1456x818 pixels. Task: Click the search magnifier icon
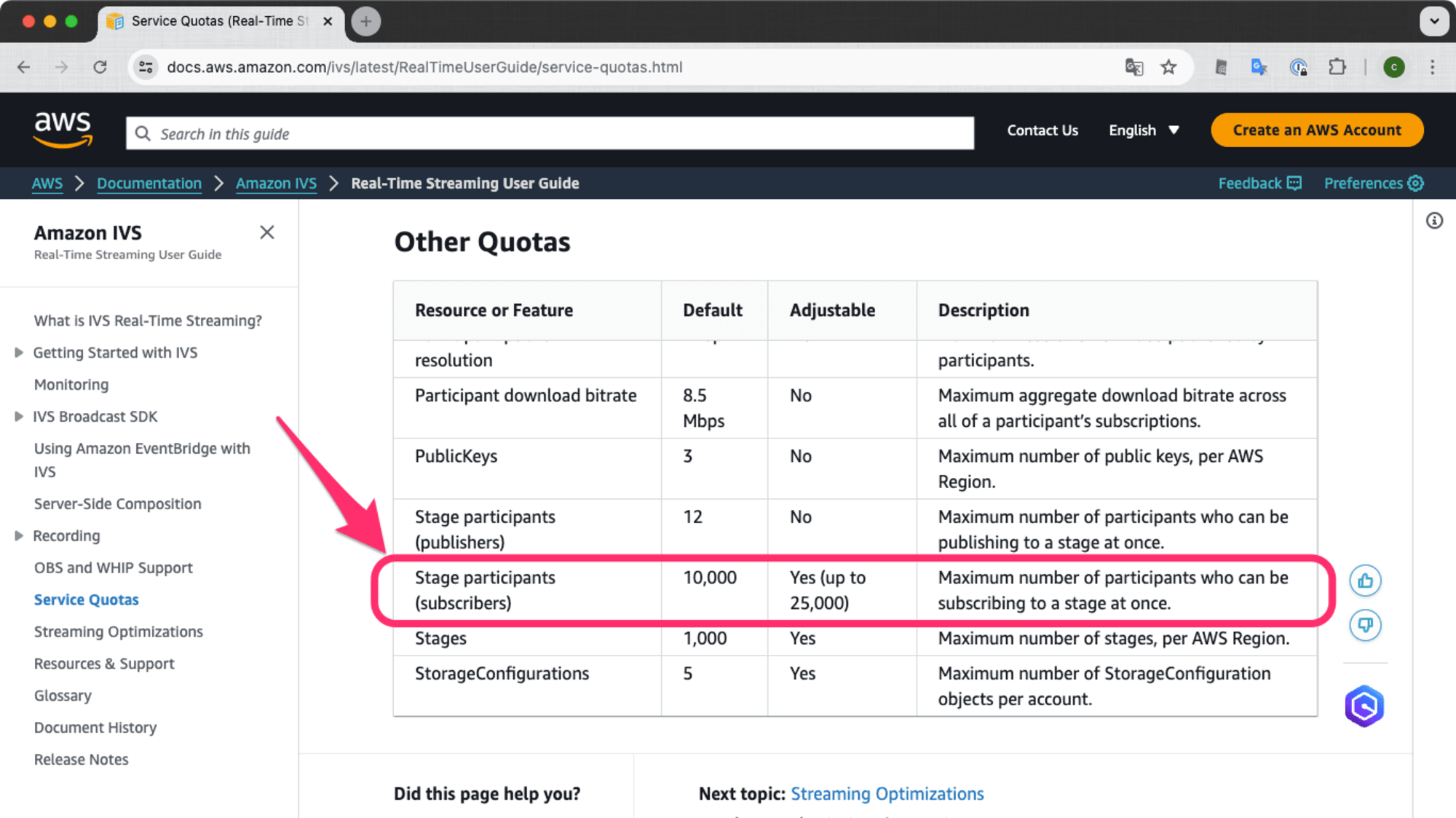(x=143, y=133)
